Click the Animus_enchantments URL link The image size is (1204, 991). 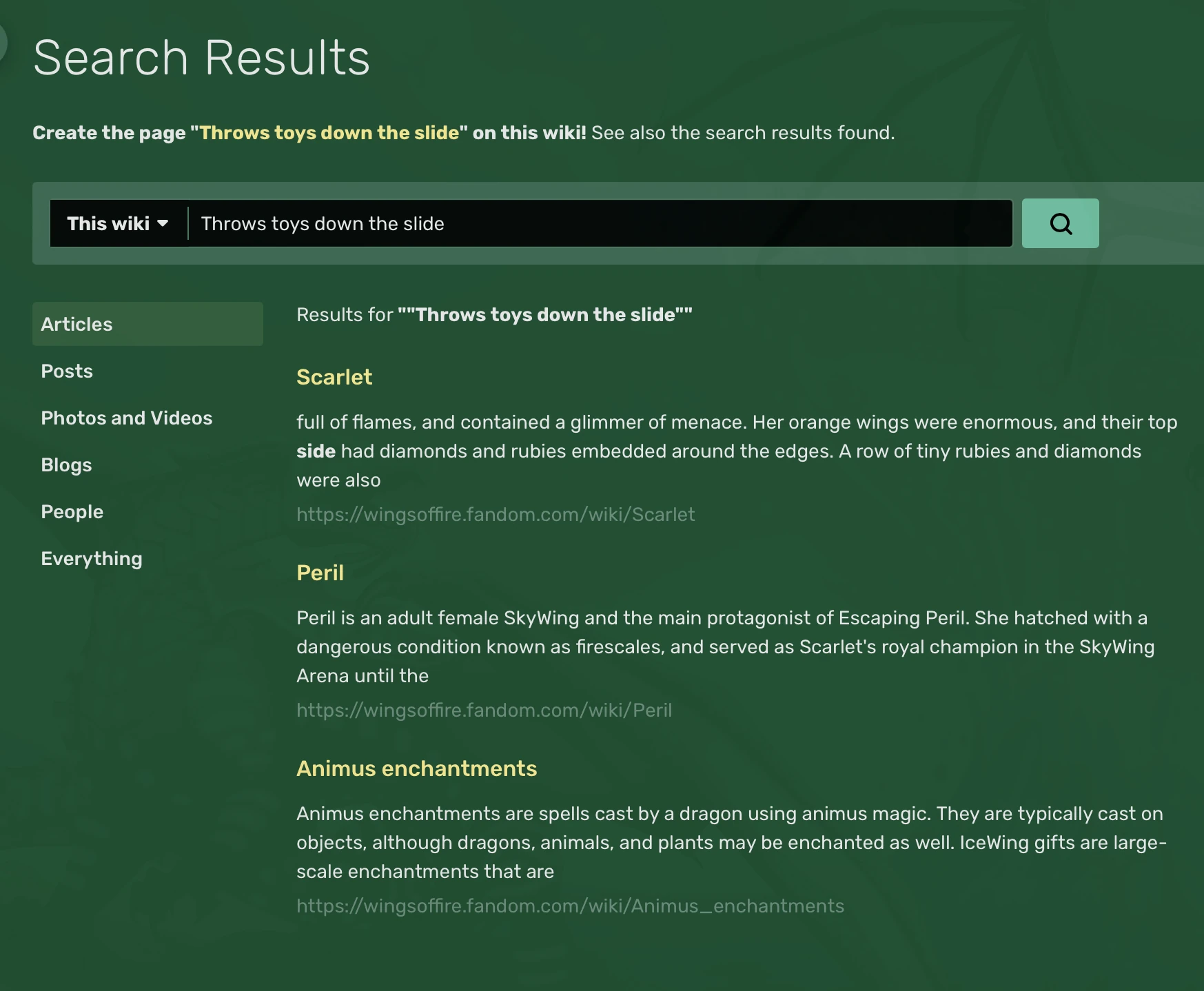(x=570, y=906)
